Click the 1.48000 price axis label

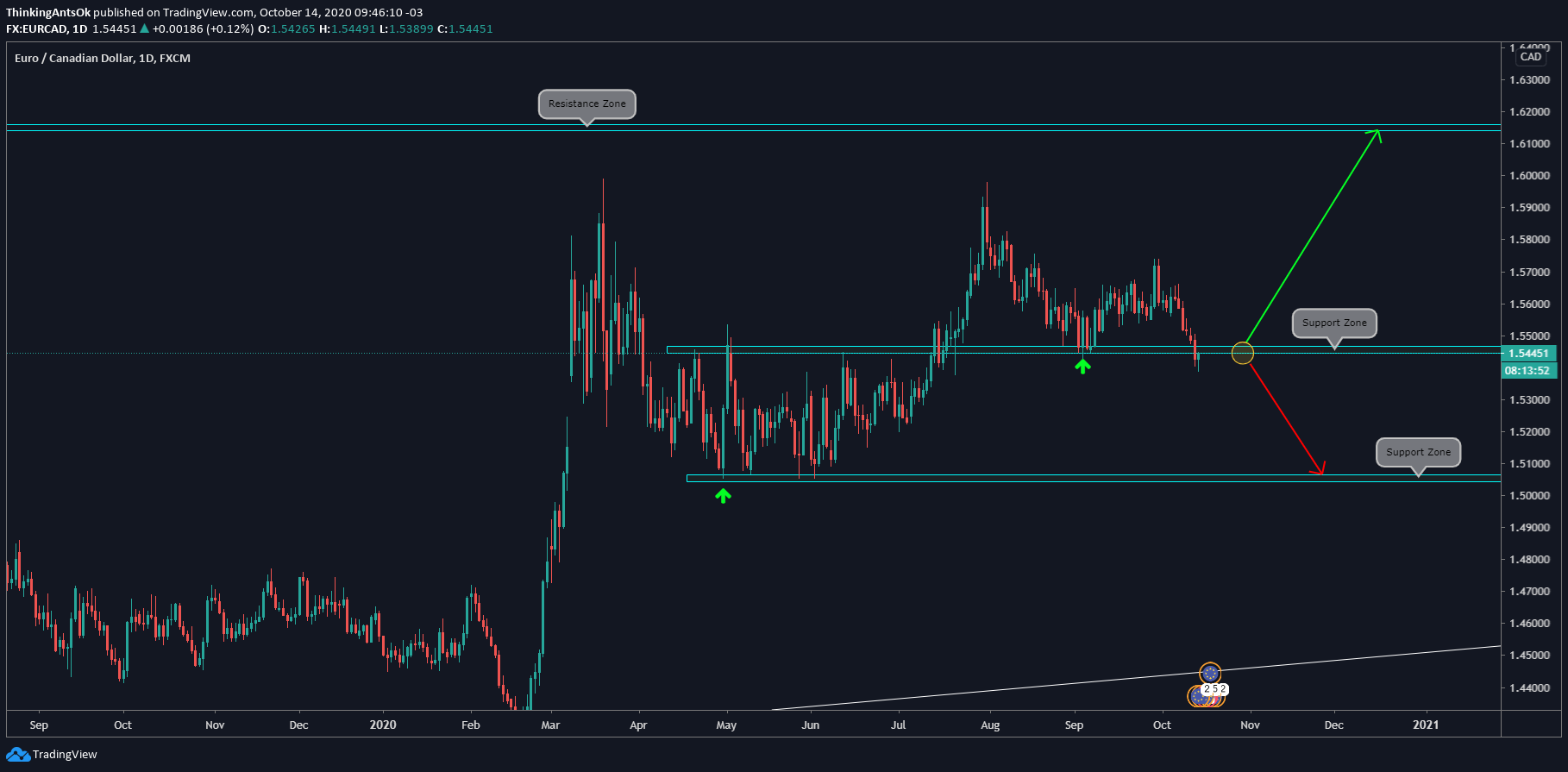coord(1530,560)
